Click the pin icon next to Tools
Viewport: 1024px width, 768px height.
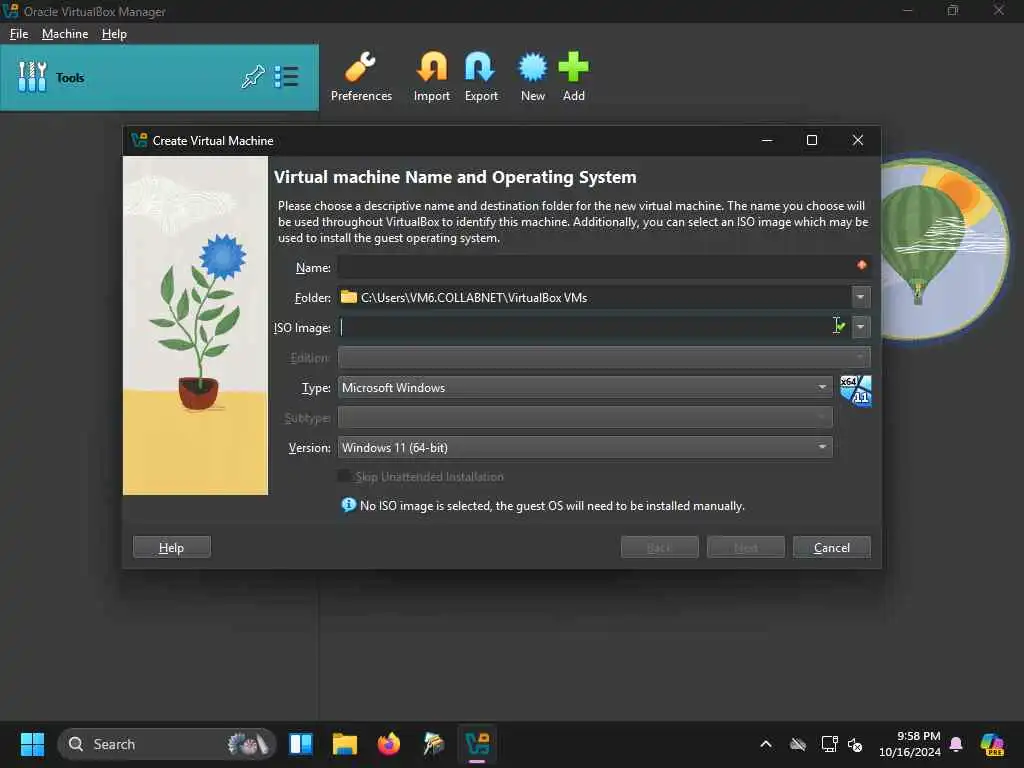tap(253, 77)
